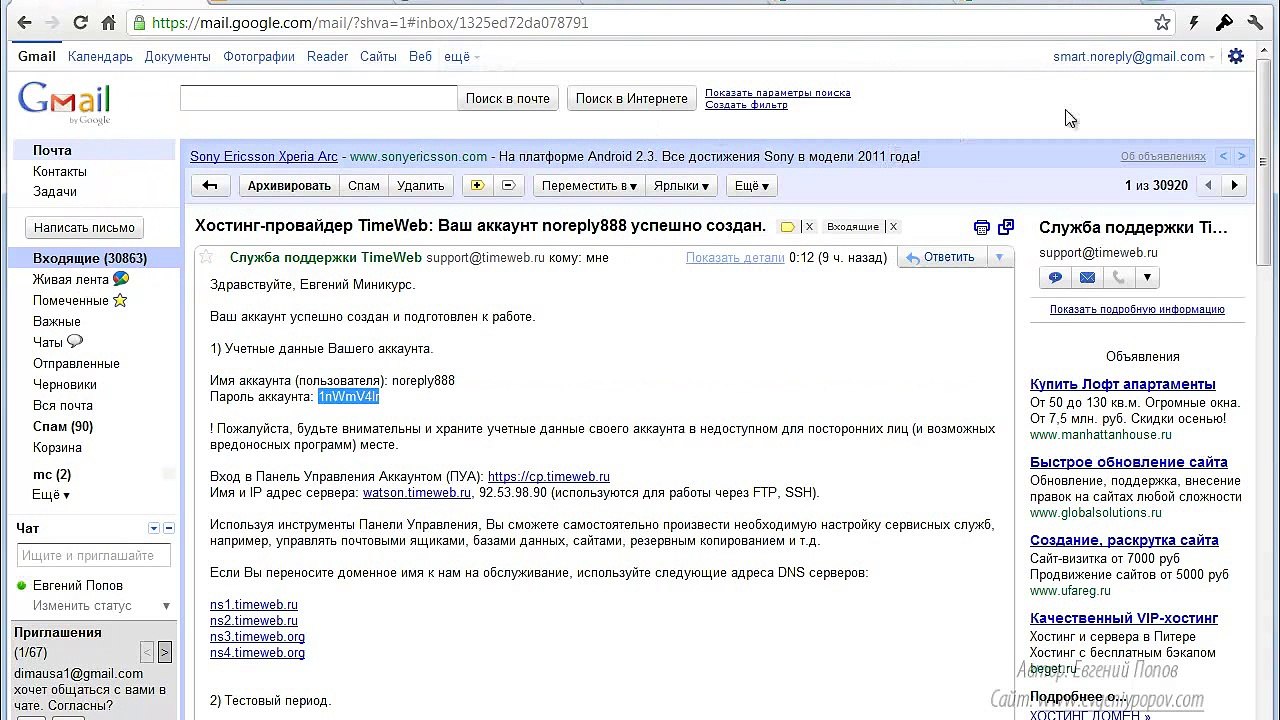
Task: Open the Gmail logo home
Action: [64, 101]
